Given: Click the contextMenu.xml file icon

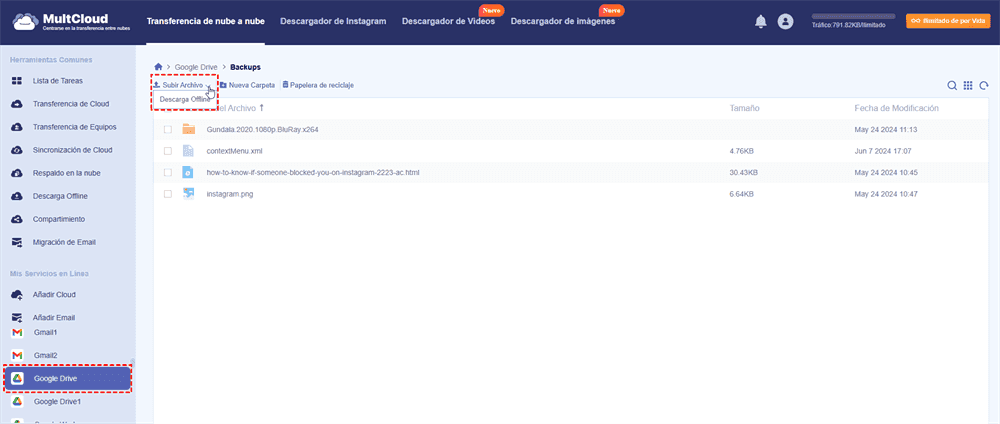Looking at the screenshot, I should [188, 151].
